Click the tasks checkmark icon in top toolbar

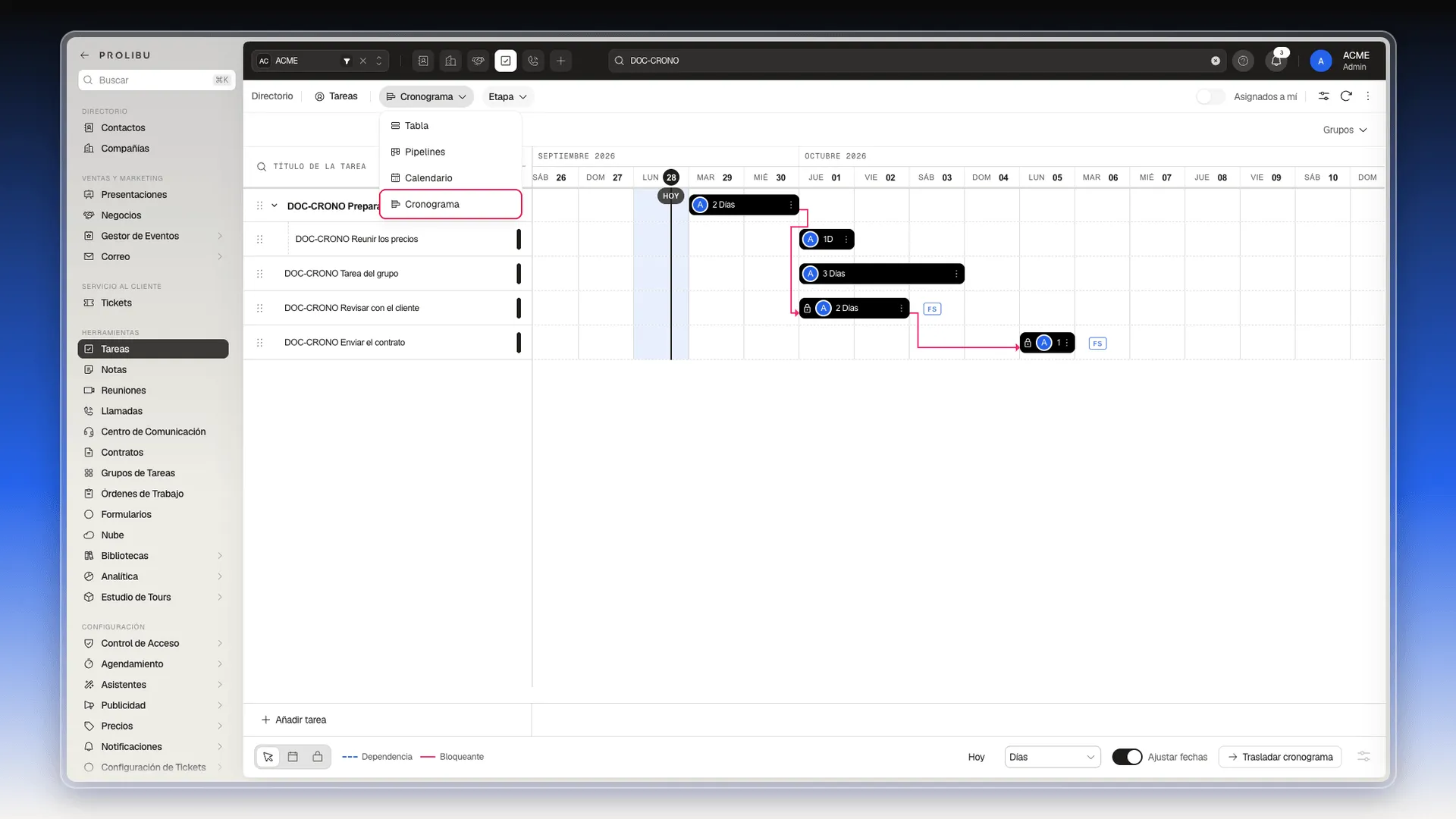click(x=506, y=61)
